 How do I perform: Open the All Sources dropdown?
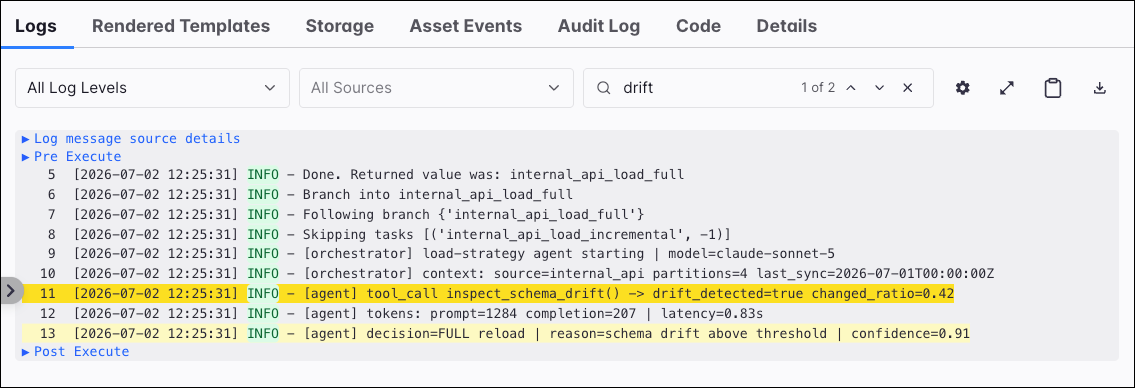436,88
